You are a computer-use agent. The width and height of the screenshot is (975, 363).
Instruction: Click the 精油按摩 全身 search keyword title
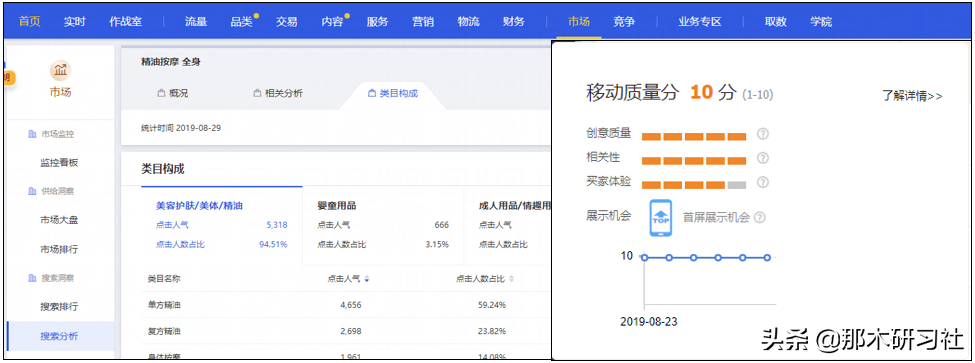click(x=171, y=62)
